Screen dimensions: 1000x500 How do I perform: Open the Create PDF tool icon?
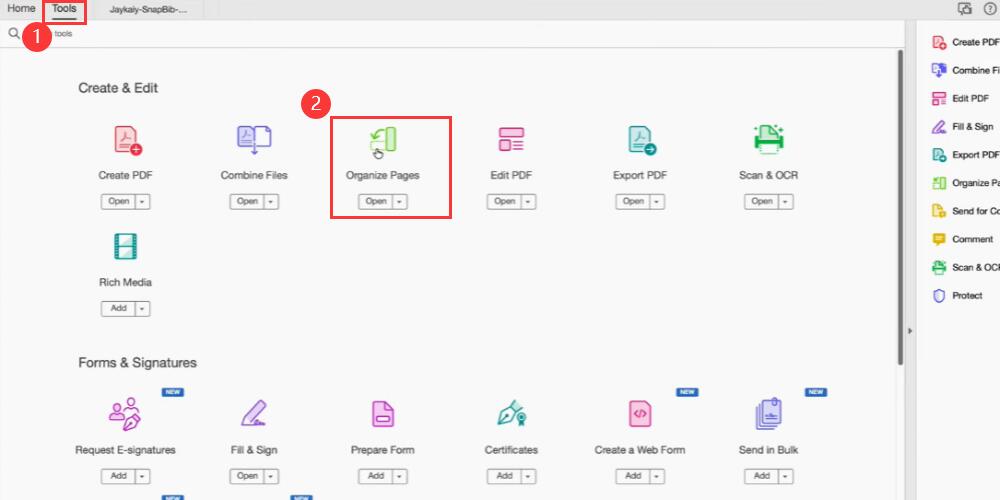[x=128, y=140]
